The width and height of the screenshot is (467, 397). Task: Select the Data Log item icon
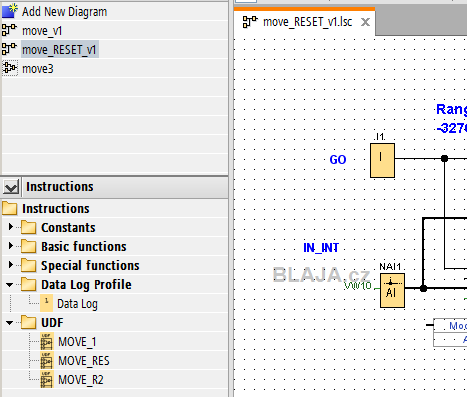point(46,303)
